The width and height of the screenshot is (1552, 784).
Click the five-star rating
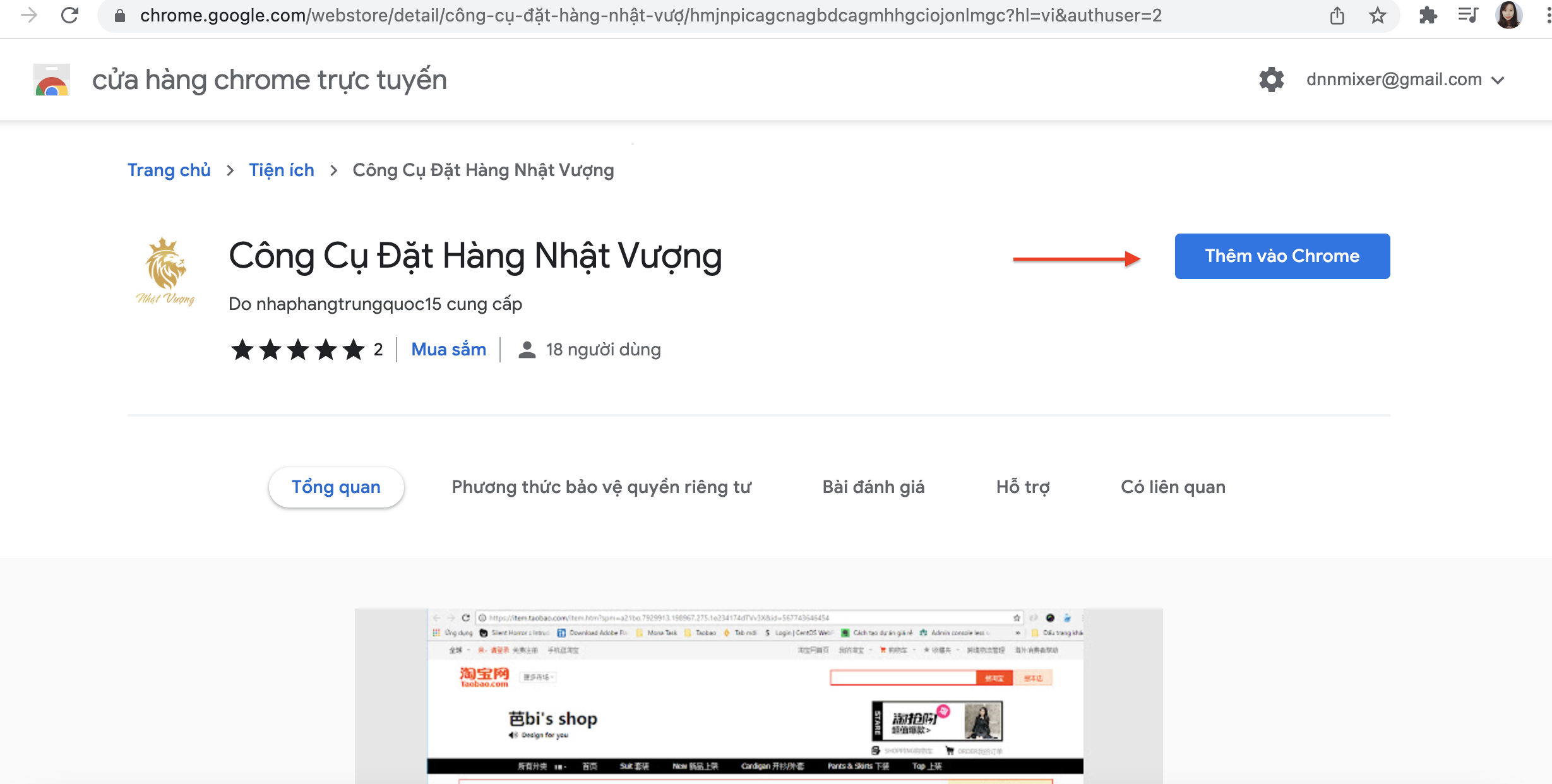tap(298, 349)
